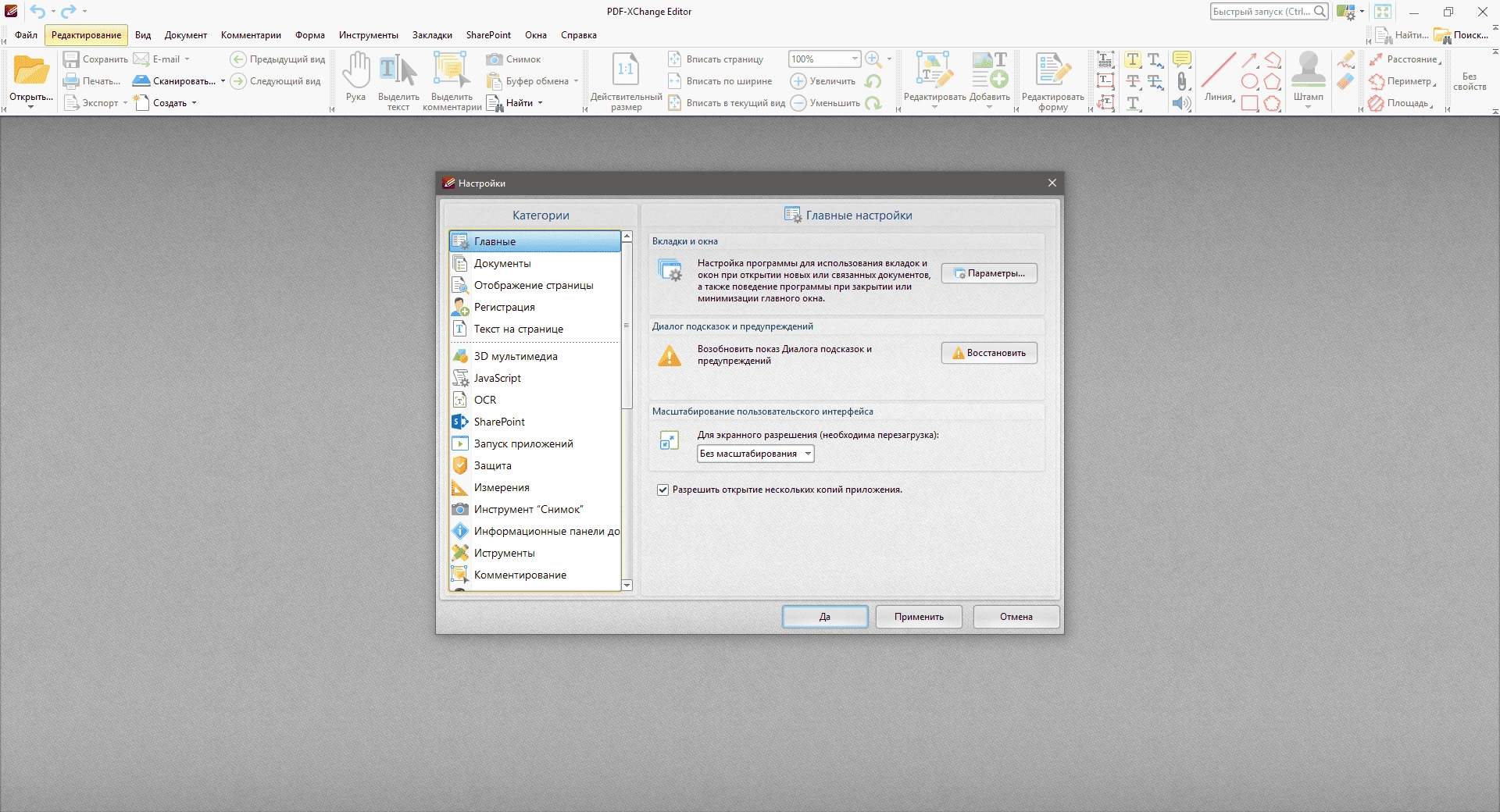Choose the Выделить текст tool
Viewport: 1500px width, 812px height.
398,82
